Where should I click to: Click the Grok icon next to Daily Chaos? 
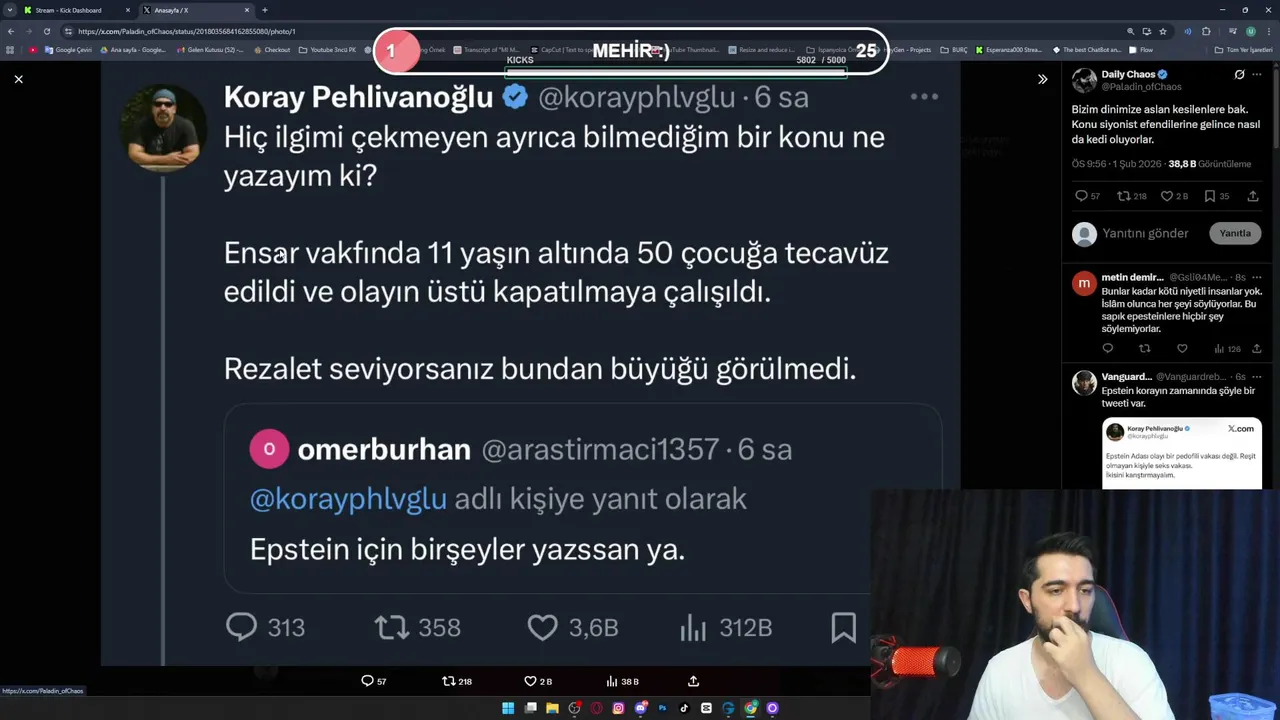click(x=1239, y=75)
